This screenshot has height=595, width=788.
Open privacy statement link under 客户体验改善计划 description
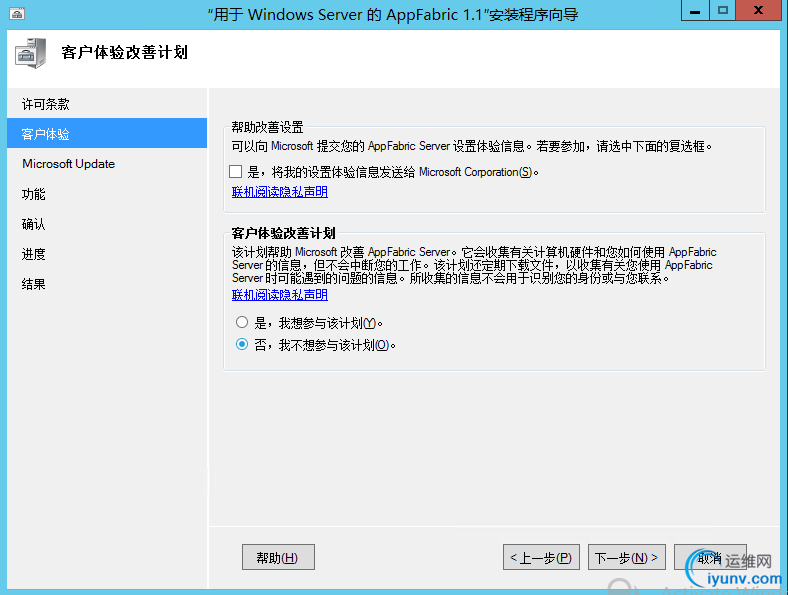click(x=279, y=295)
